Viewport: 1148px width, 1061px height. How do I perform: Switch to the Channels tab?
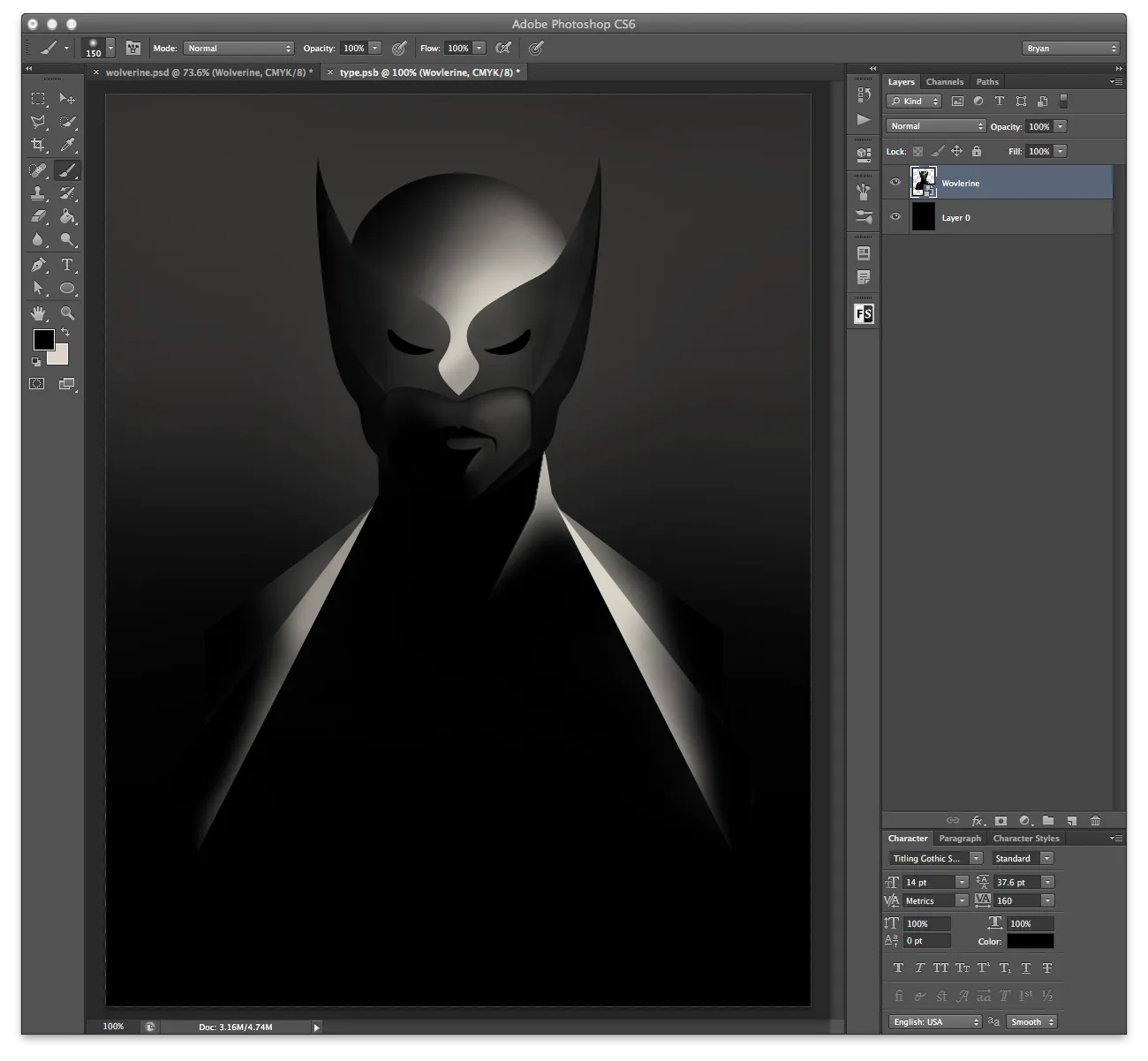pos(944,82)
